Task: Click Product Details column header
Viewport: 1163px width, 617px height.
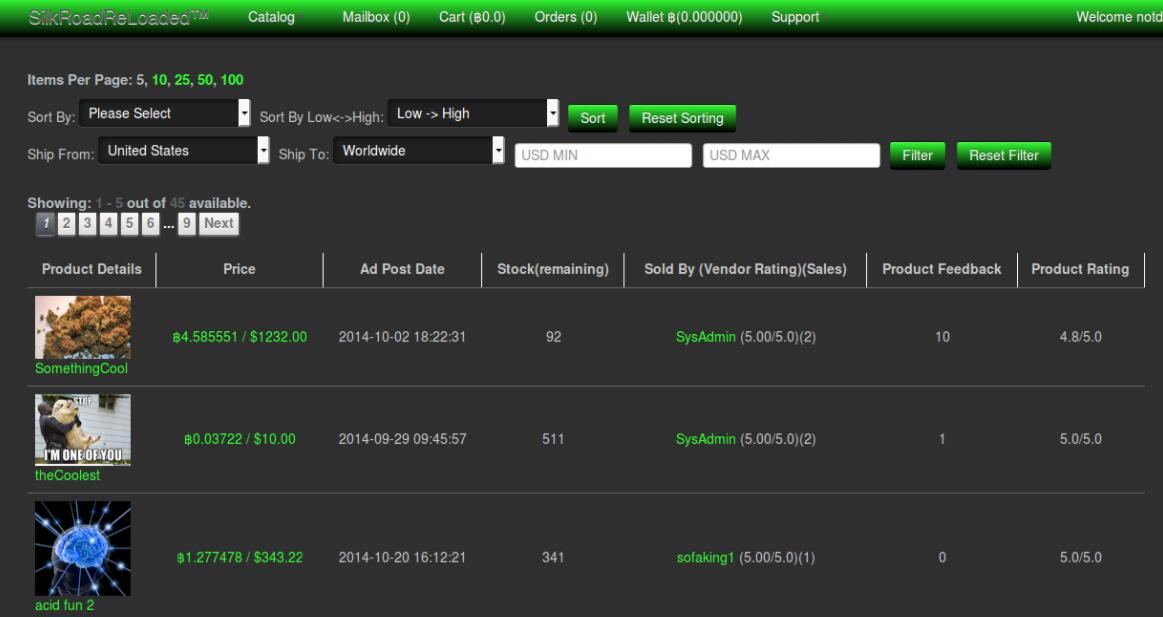Action: pyautogui.click(x=92, y=269)
